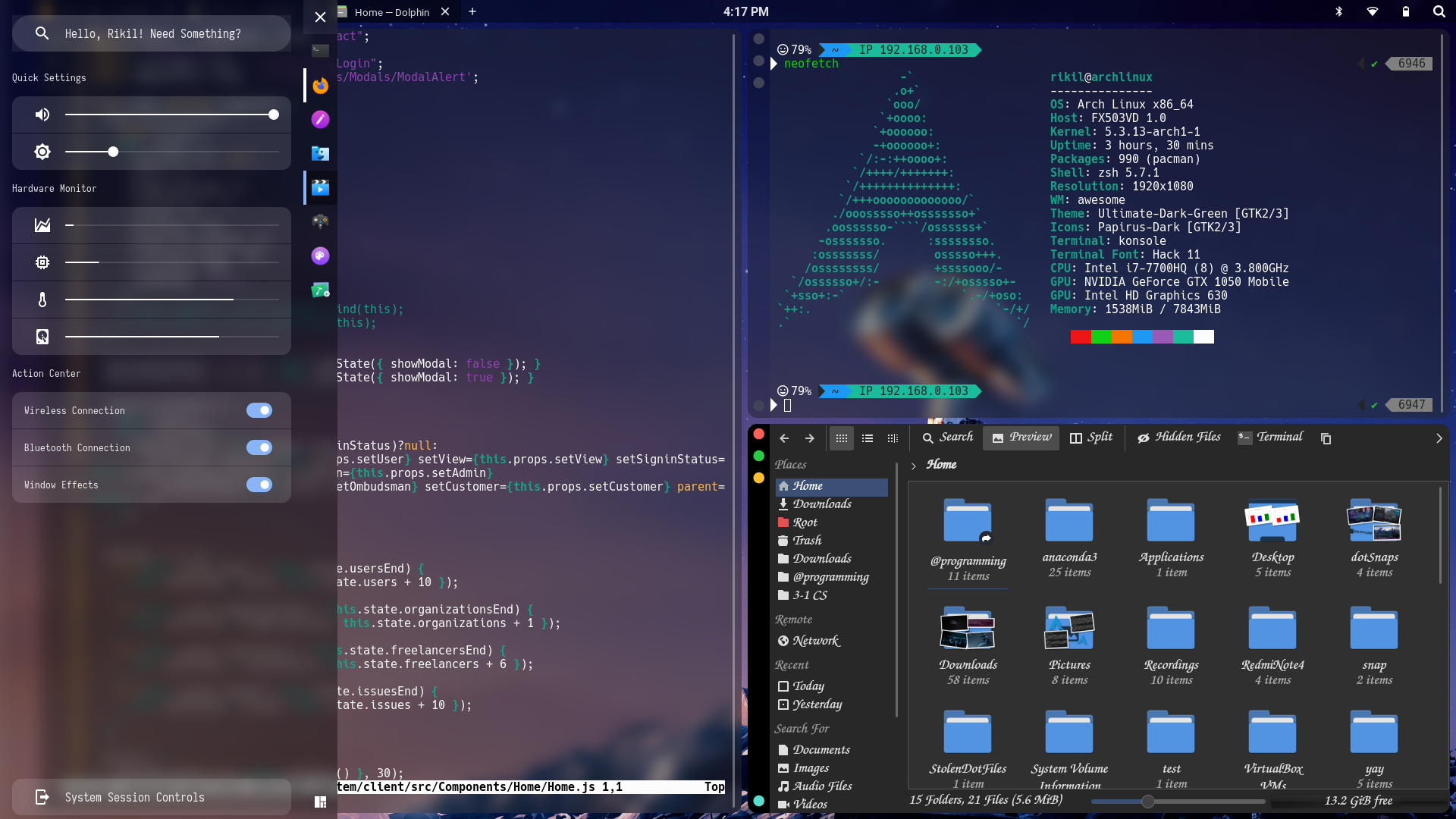This screenshot has height=819, width=1456.
Task: Click the 'Hello, Rikil! Need Something?' search field
Action: 152,33
